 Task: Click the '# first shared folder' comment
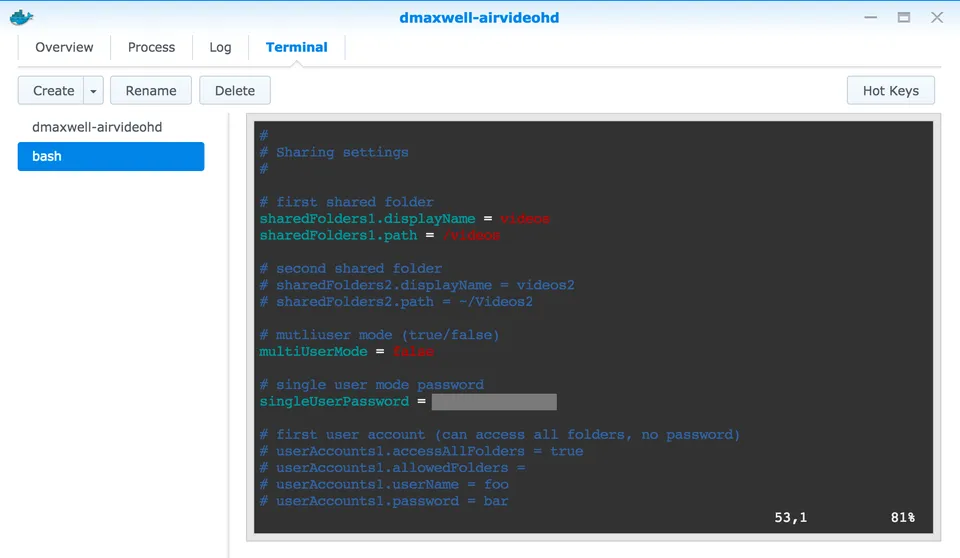click(347, 202)
